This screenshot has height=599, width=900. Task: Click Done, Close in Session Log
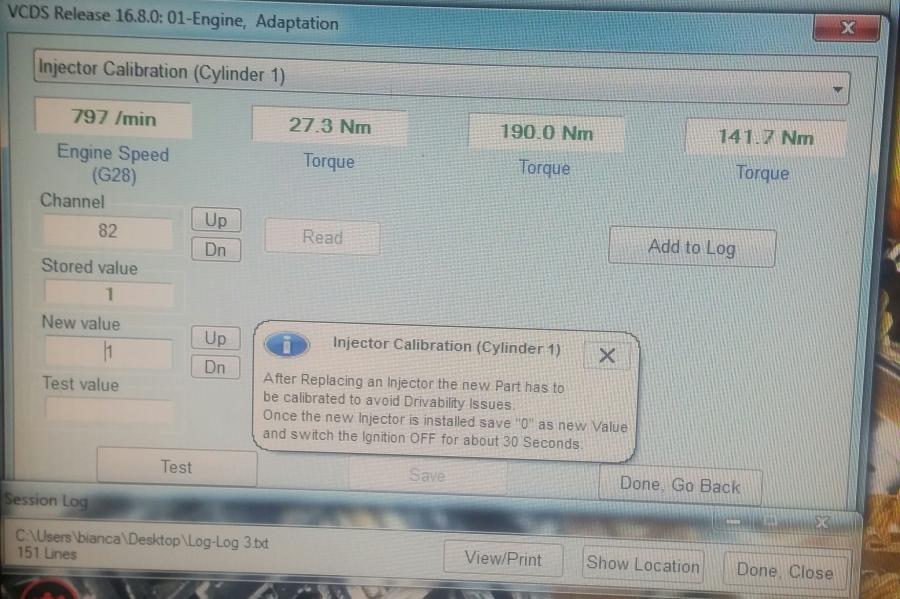click(784, 571)
